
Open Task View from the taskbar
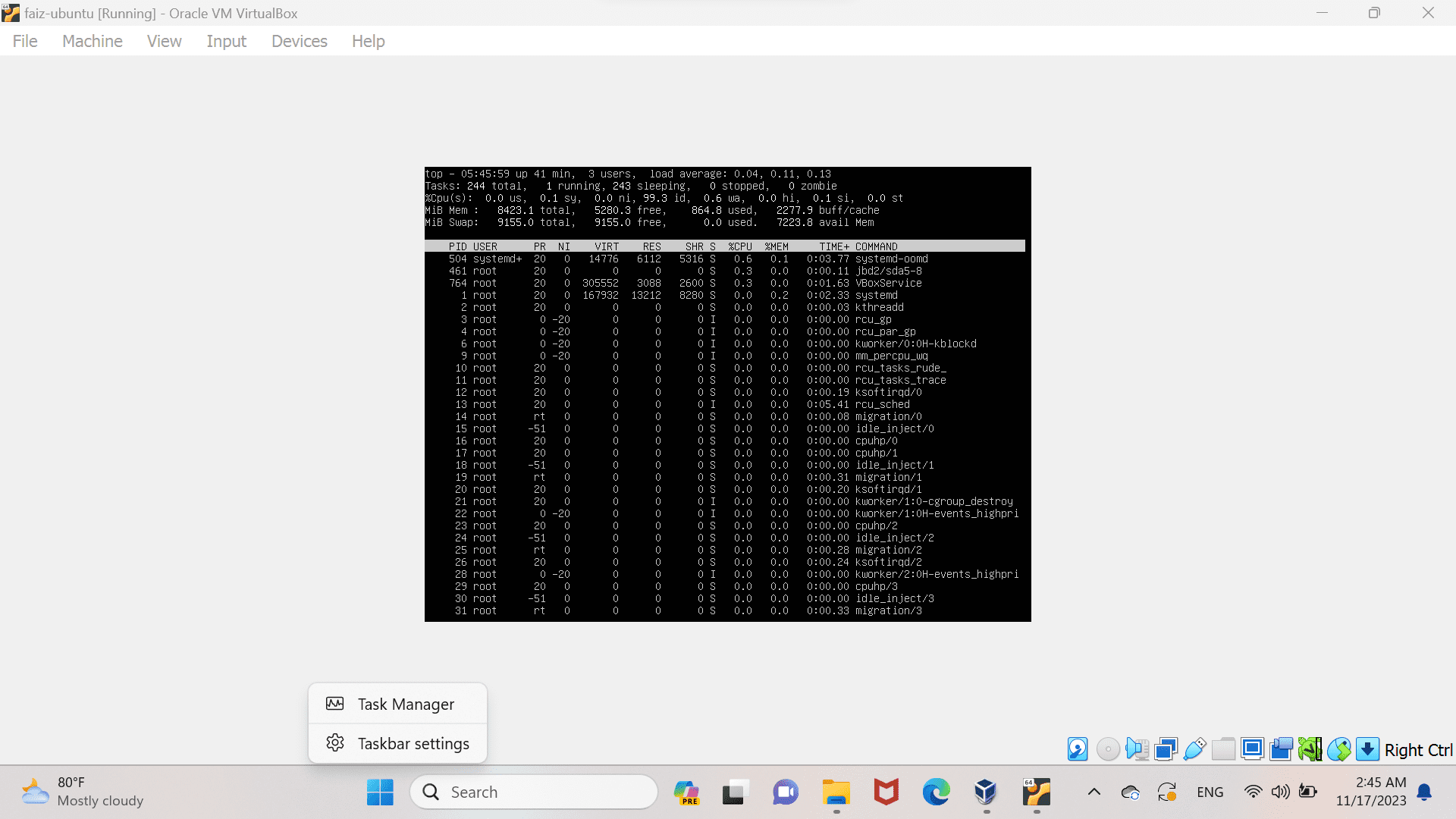tap(735, 792)
